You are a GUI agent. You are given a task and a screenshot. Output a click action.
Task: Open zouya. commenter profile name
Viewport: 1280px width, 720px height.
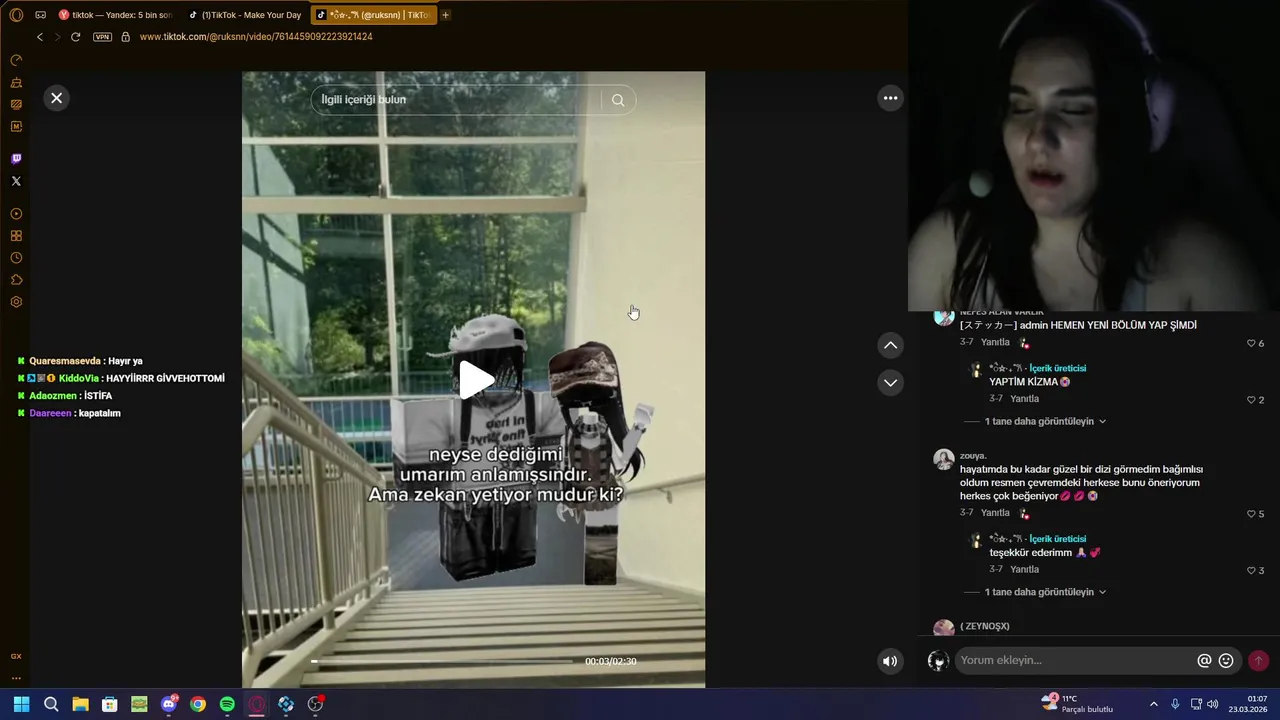973,456
